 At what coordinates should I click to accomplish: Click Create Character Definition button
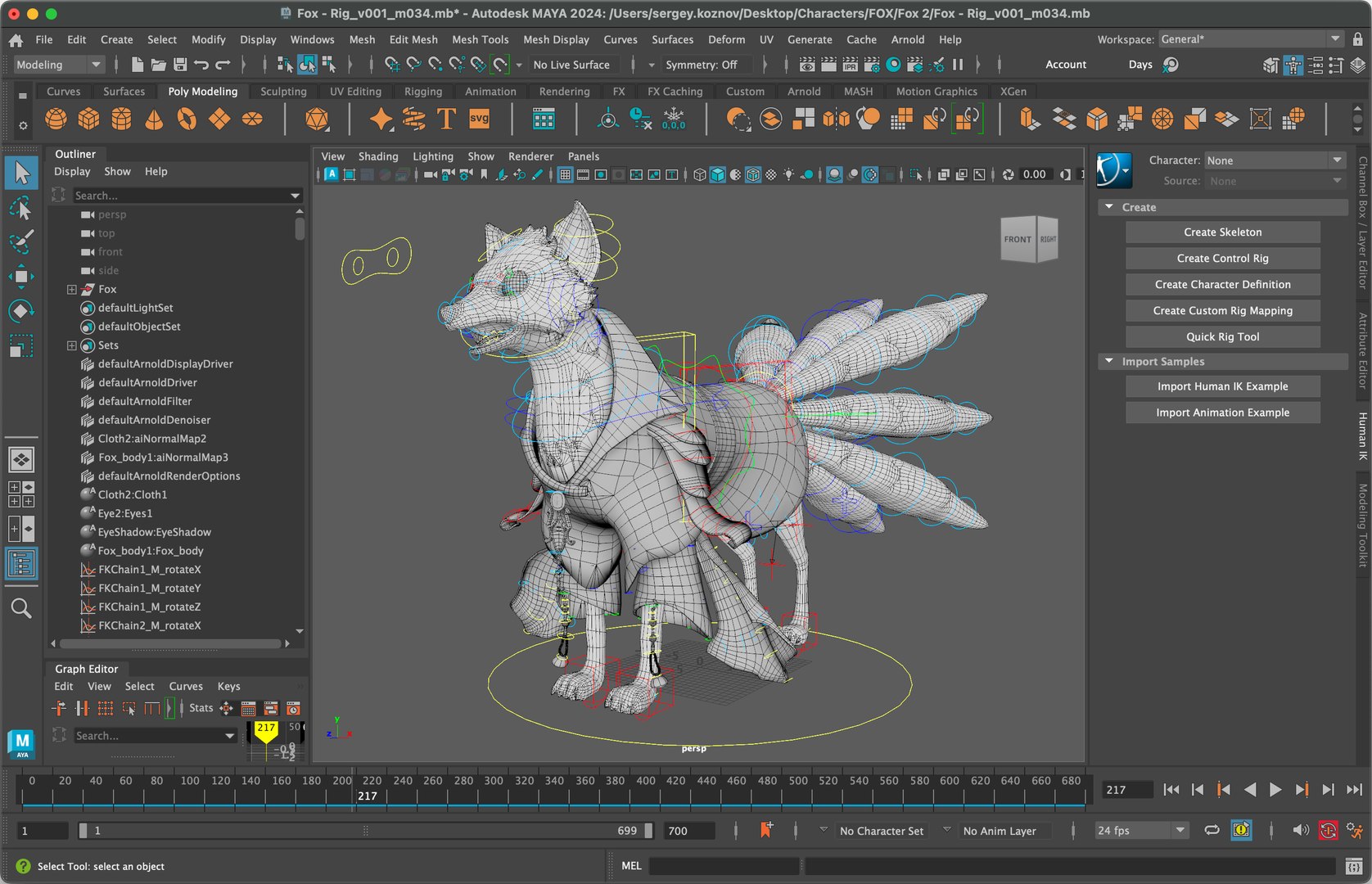click(1222, 285)
